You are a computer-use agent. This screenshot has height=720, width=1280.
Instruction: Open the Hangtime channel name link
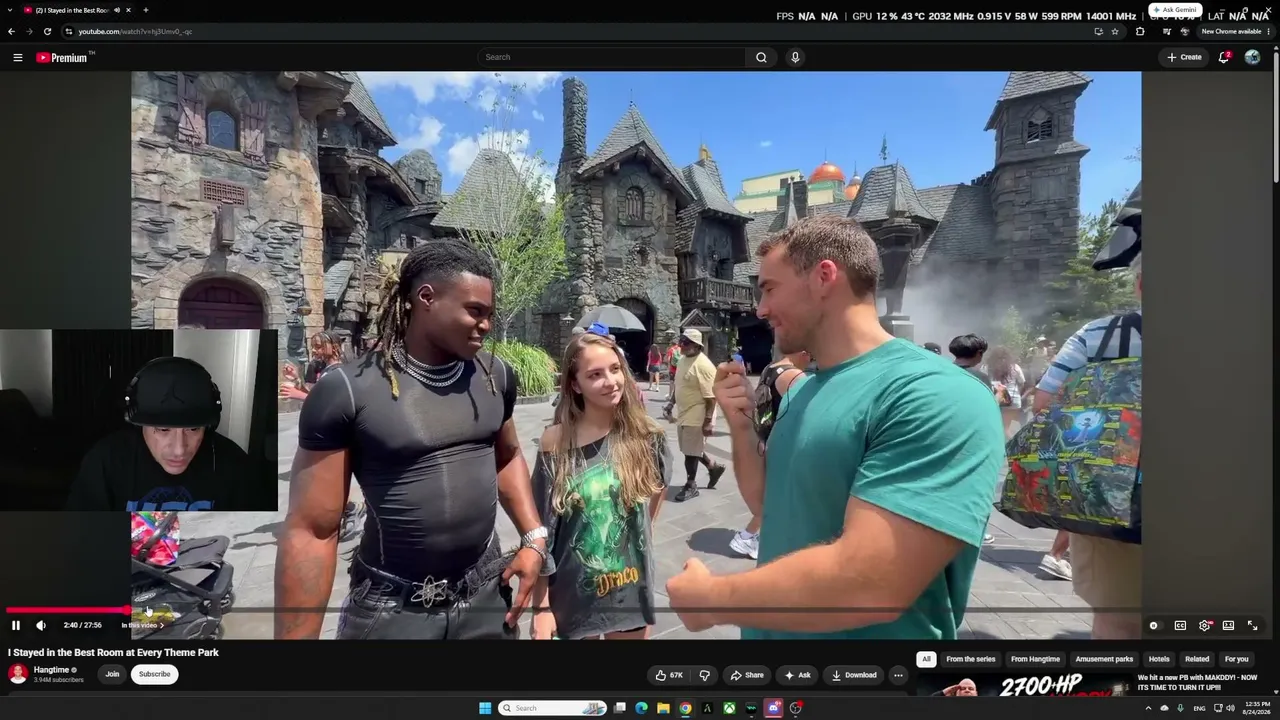[51, 670]
